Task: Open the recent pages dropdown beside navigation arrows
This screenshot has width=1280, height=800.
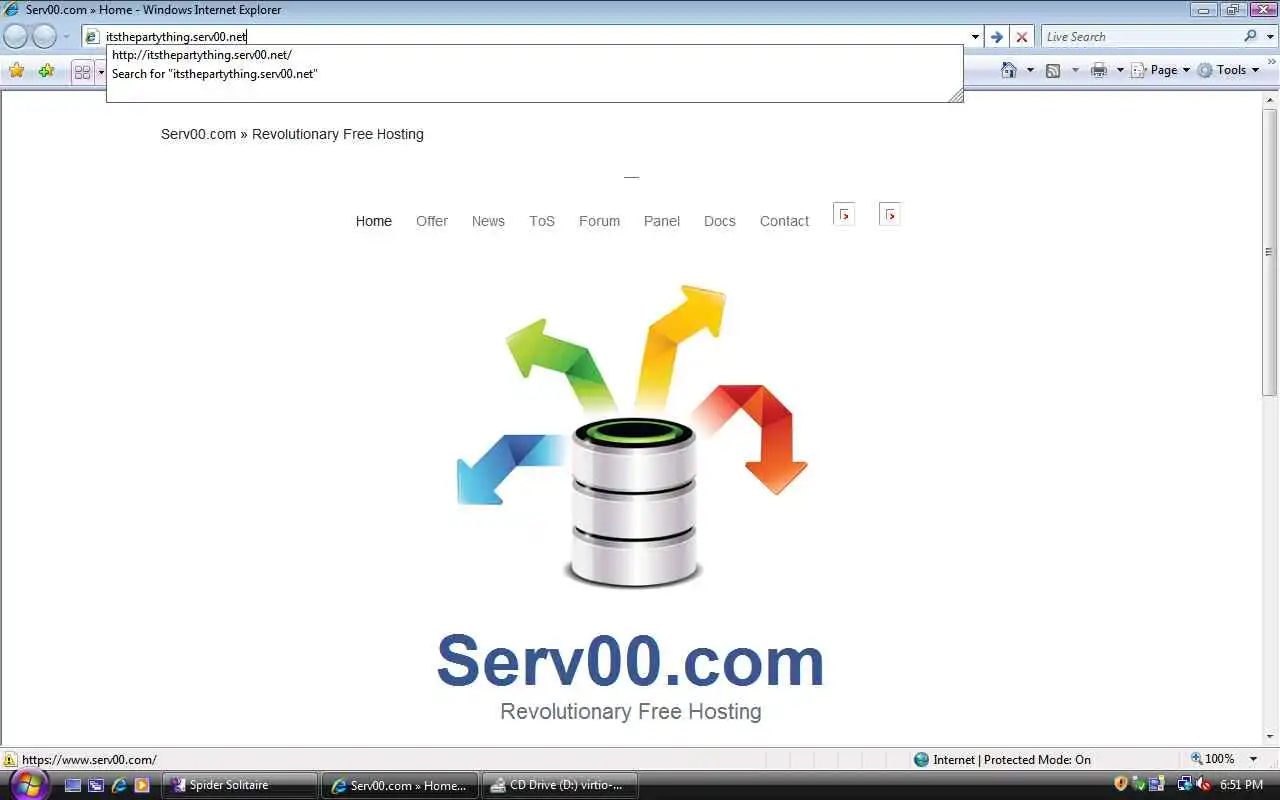Action: pos(67,37)
